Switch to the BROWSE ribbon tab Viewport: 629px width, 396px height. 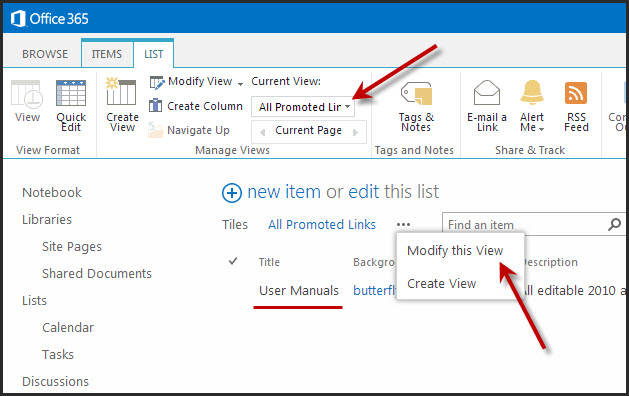point(45,54)
